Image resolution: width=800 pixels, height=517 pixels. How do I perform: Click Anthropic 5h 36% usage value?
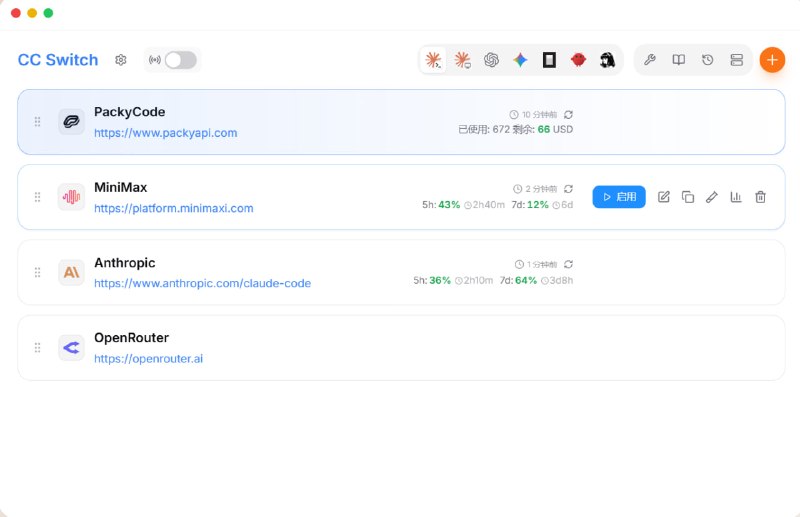[440, 280]
